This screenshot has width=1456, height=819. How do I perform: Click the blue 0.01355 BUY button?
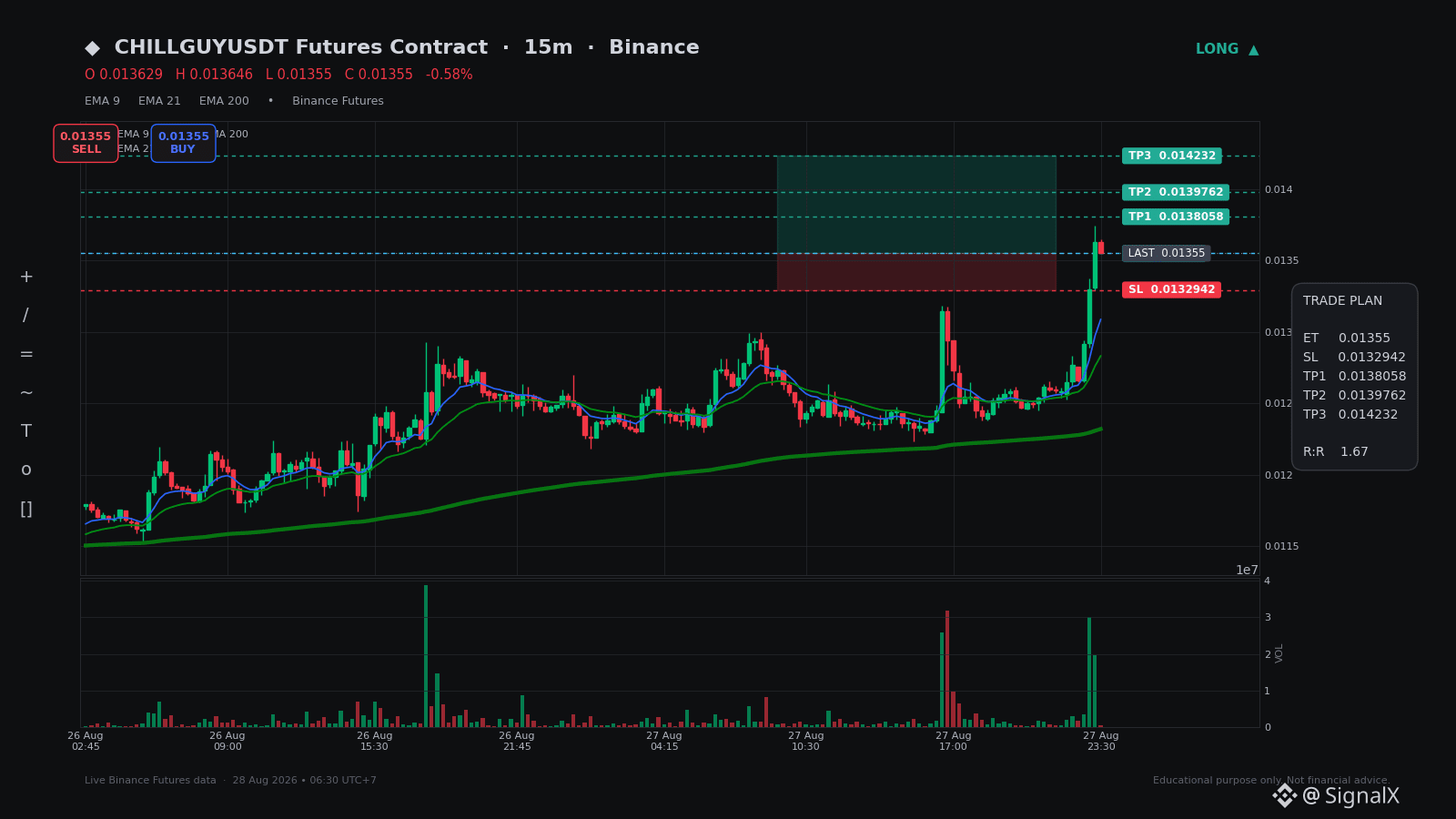183,143
